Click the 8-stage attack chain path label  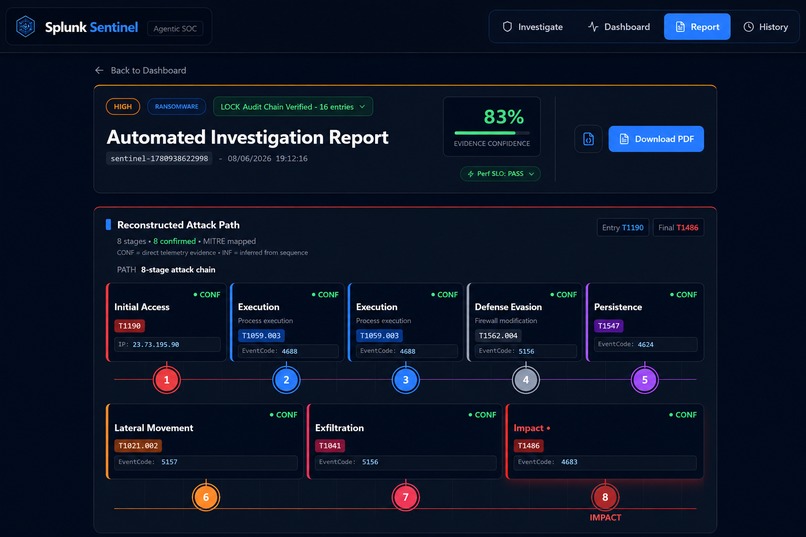pyautogui.click(x=178, y=269)
